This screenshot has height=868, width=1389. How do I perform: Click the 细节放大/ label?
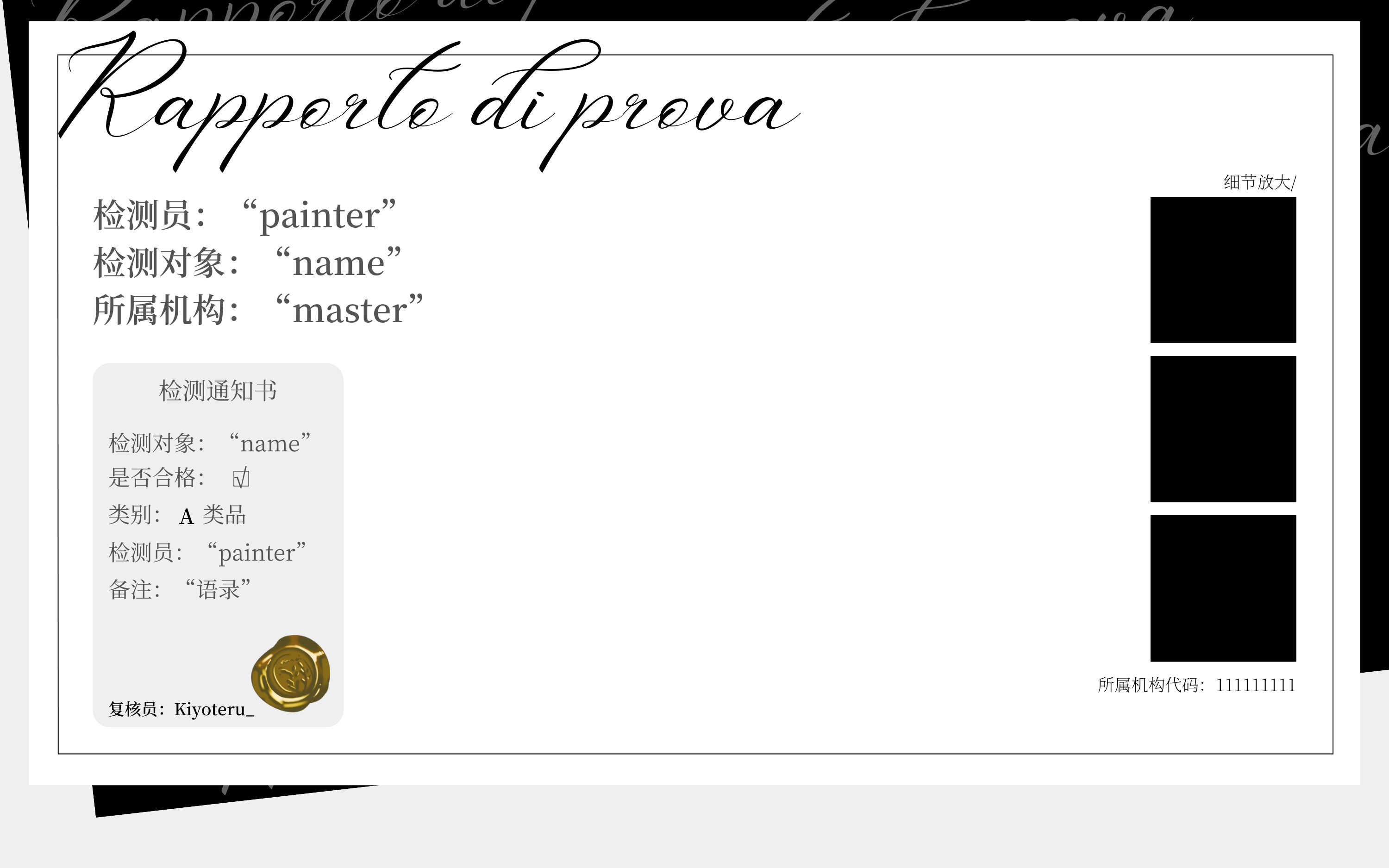[1260, 182]
